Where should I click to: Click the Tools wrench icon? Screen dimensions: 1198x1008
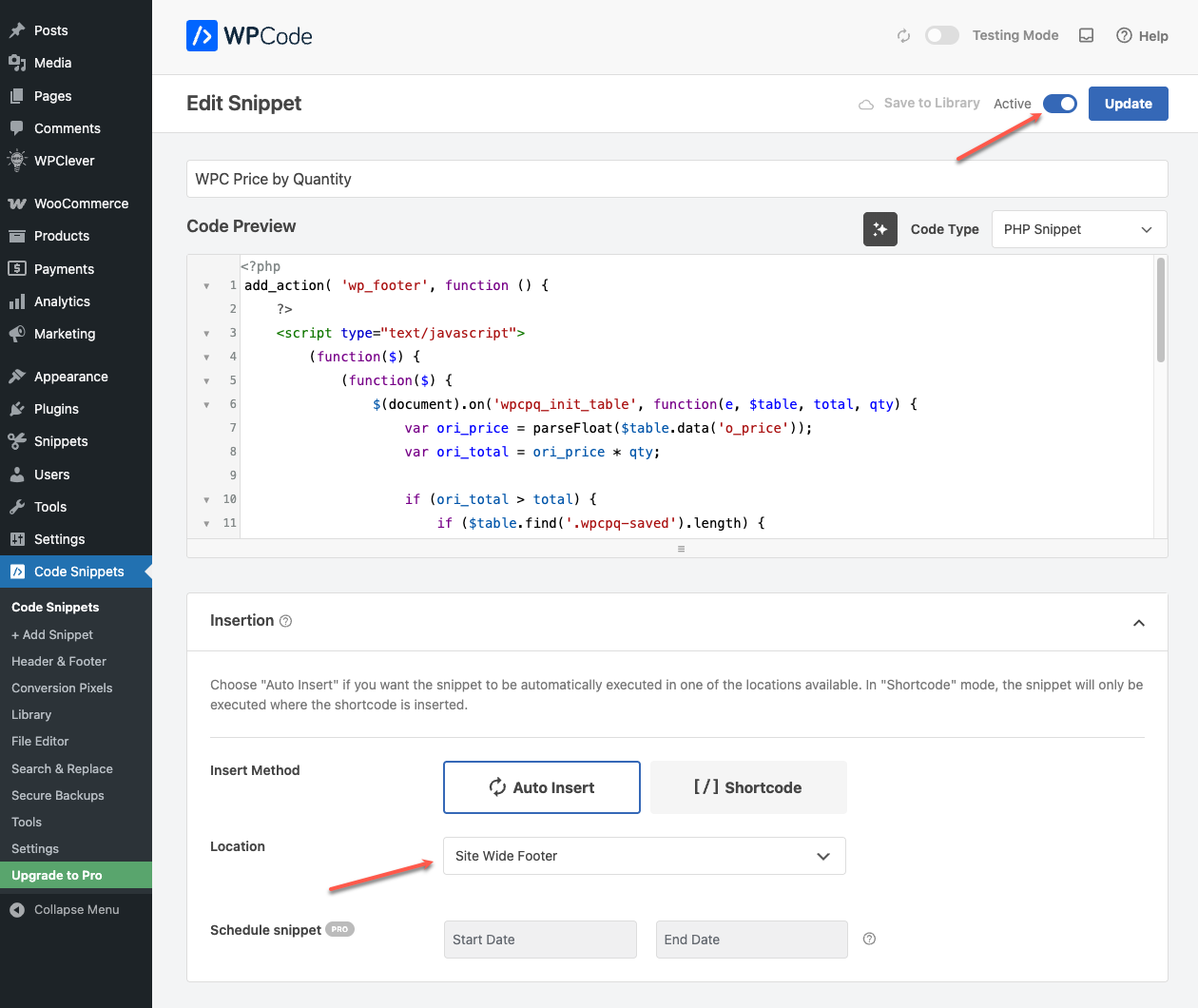click(17, 507)
